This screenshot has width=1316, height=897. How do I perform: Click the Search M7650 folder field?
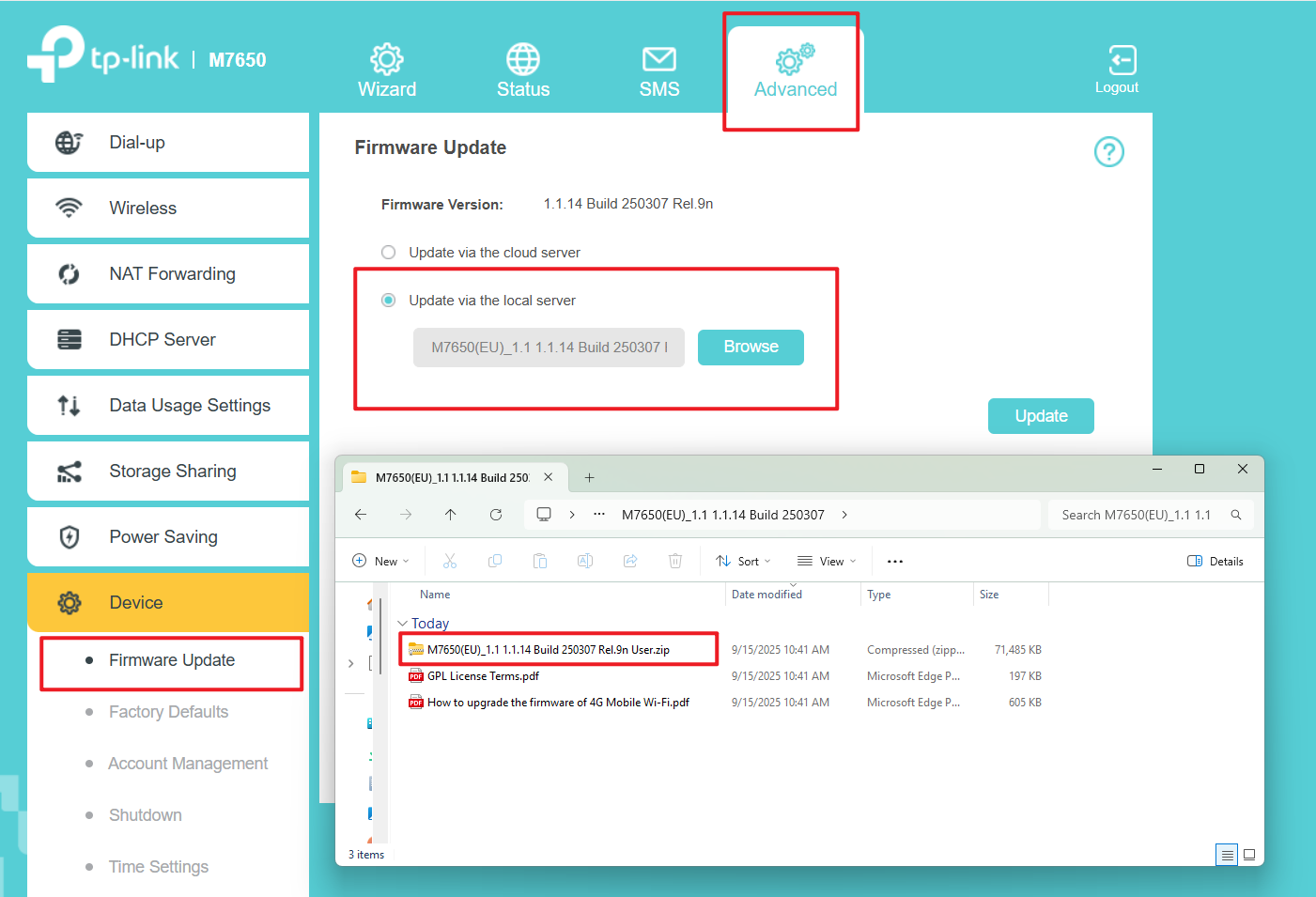[x=1137, y=515]
